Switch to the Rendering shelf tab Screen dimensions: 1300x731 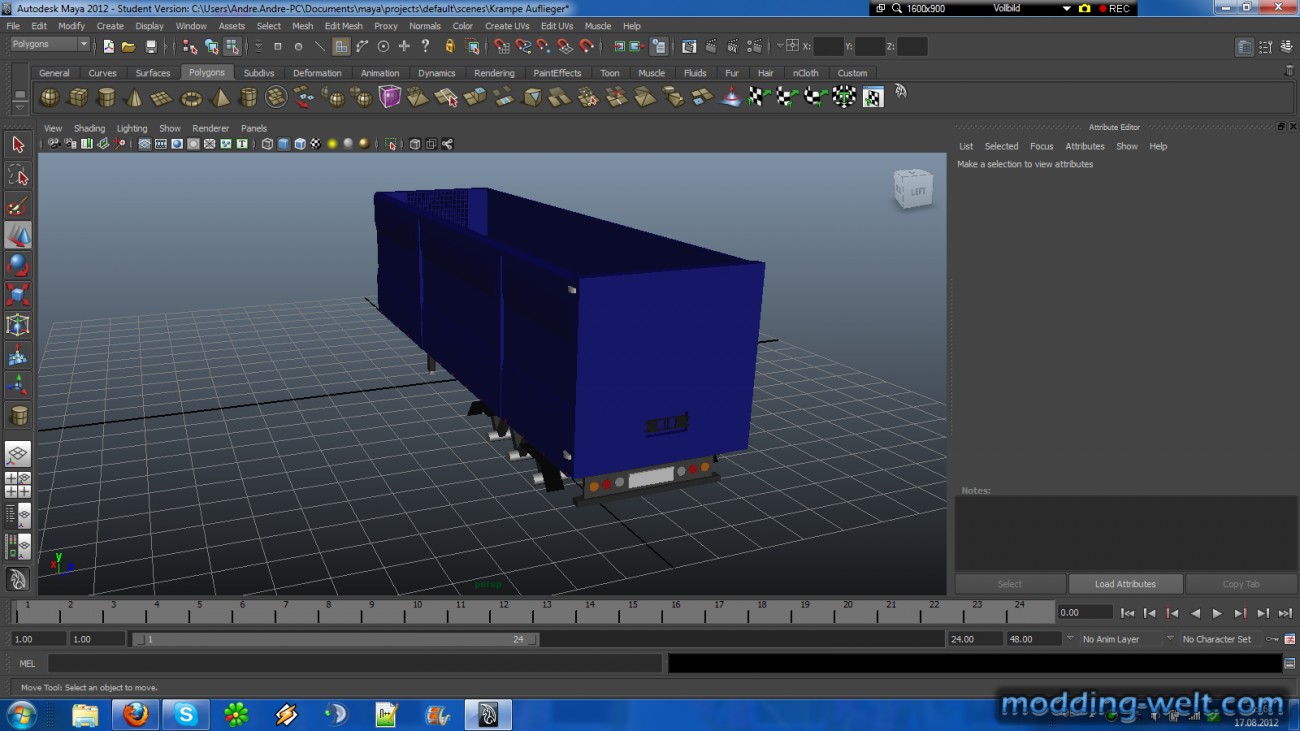(494, 73)
